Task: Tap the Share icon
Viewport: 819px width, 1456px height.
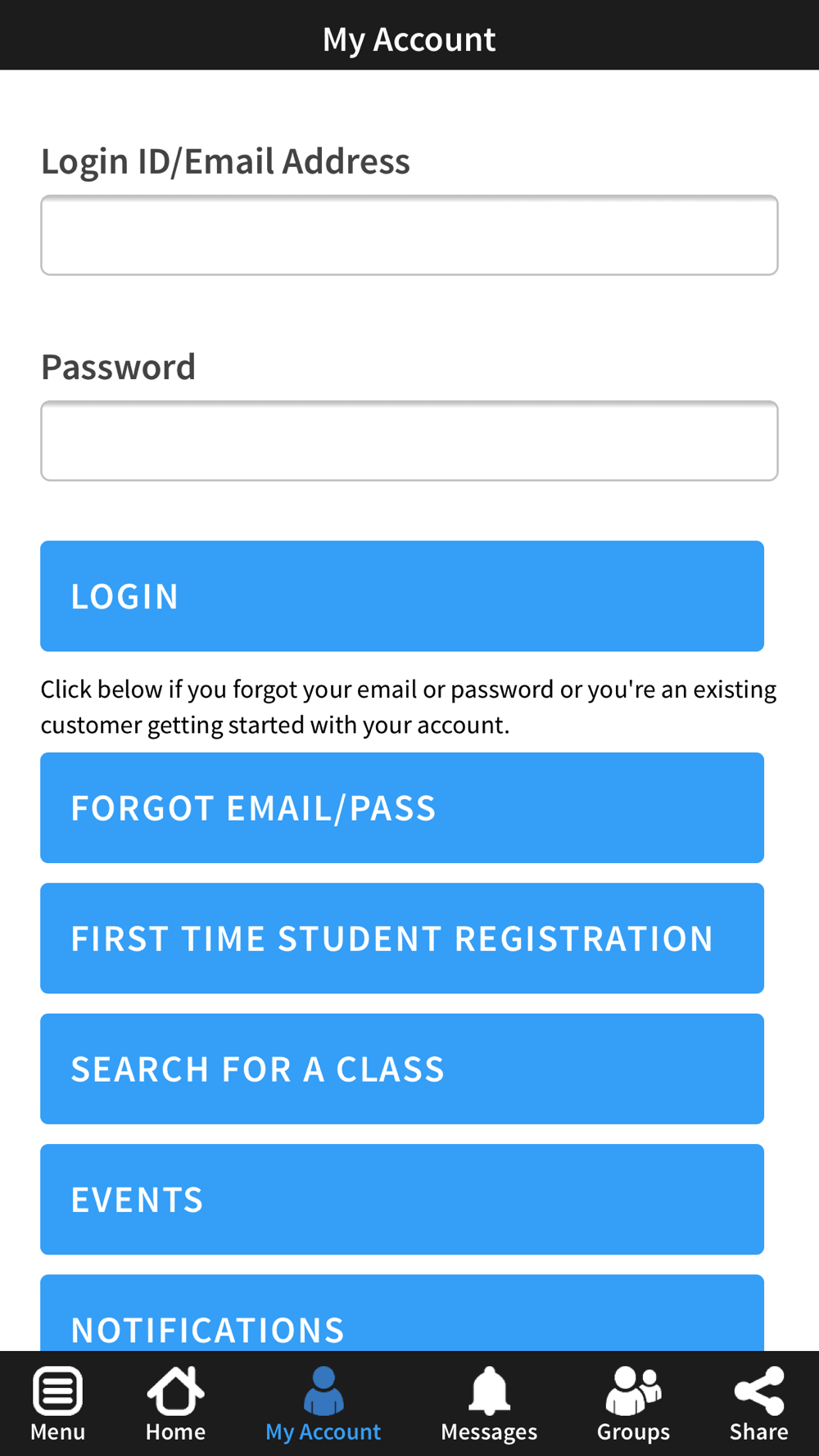Action: [x=759, y=1390]
